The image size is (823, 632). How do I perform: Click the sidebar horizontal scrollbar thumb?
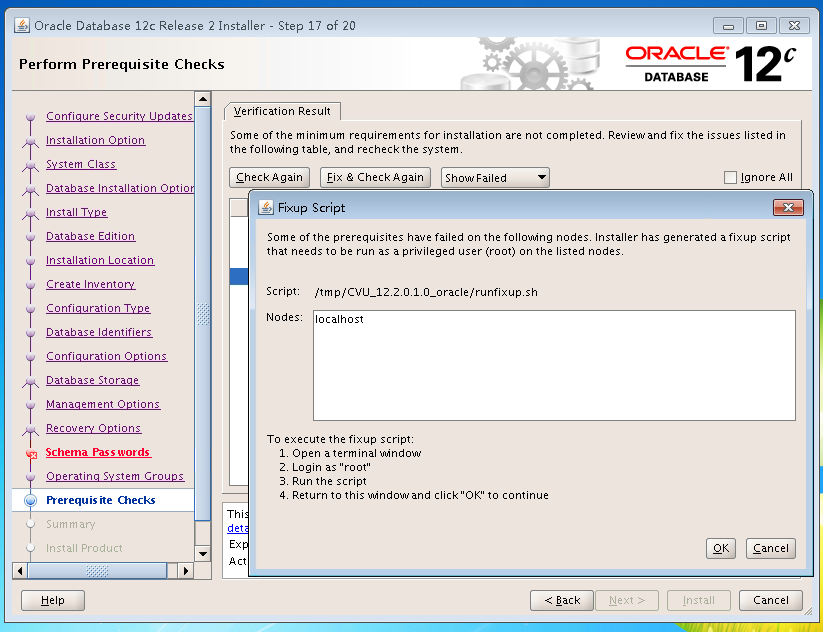tap(97, 571)
